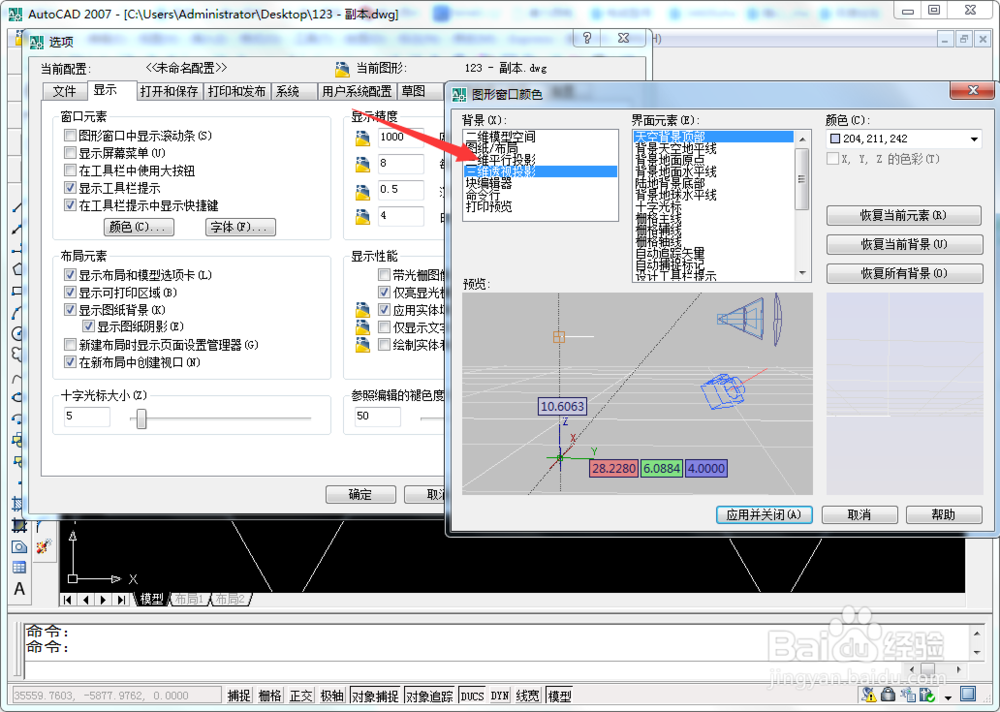Select the Multiline Text A tool
This screenshot has height=712, width=1000.
point(19,588)
